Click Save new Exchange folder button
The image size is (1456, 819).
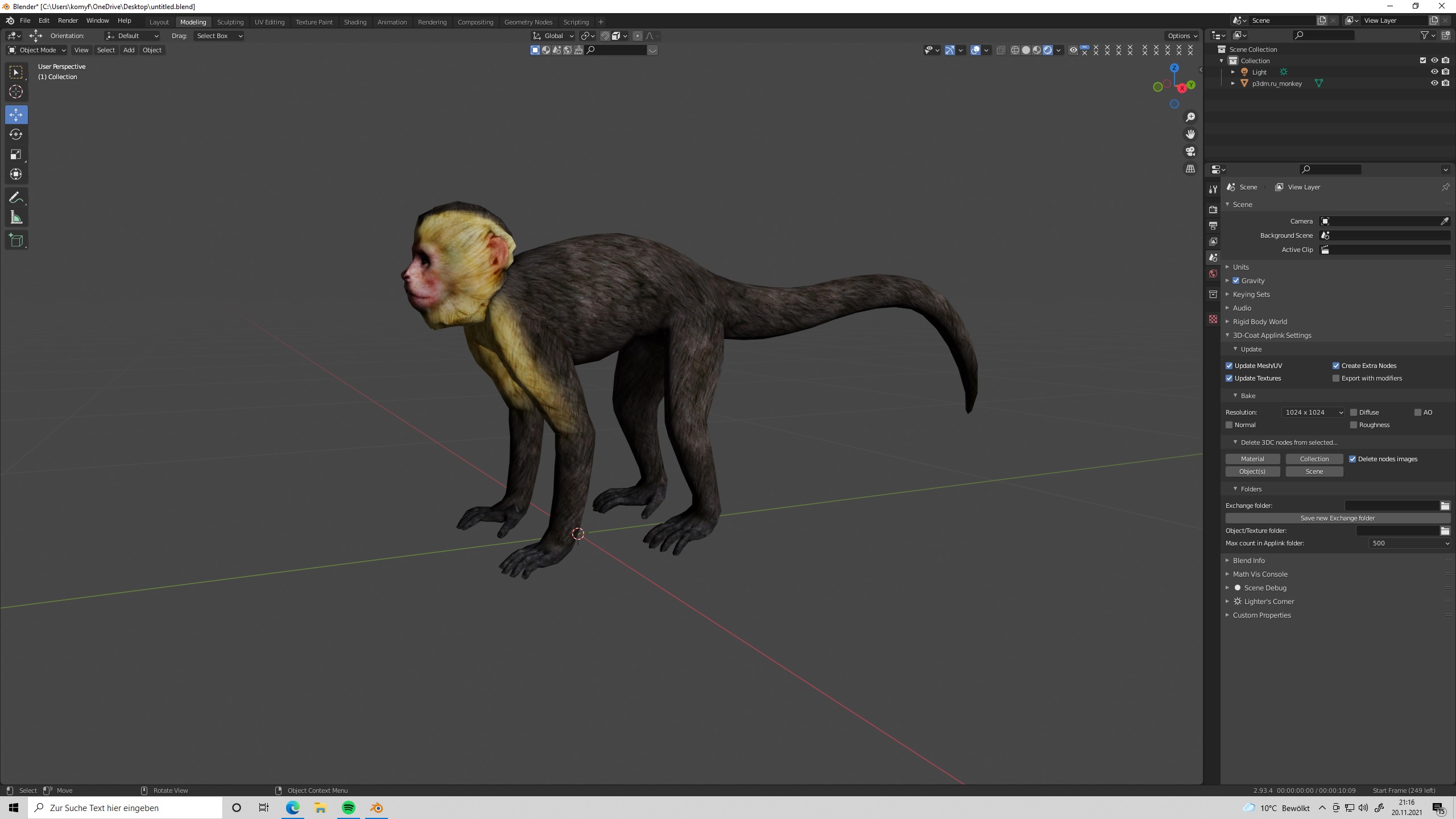pyautogui.click(x=1337, y=518)
